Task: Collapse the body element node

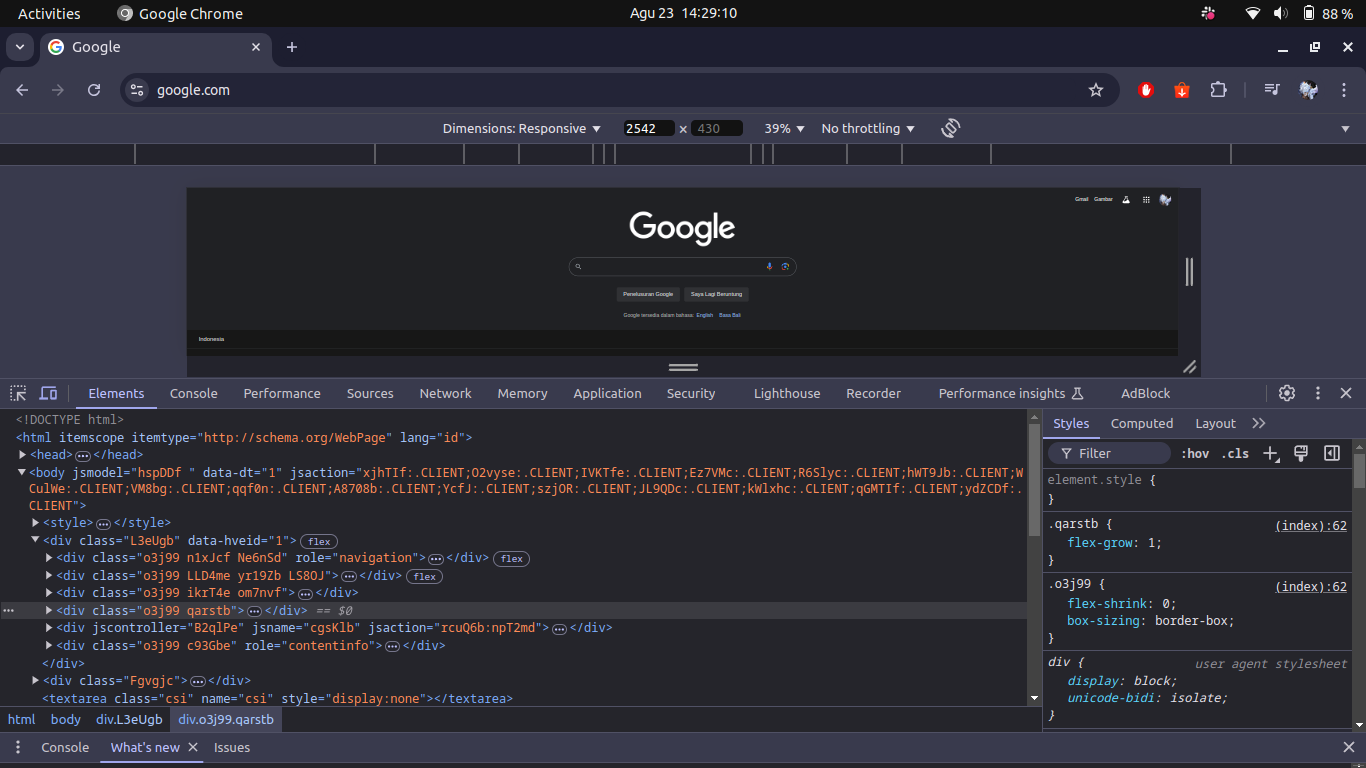Action: (22, 472)
